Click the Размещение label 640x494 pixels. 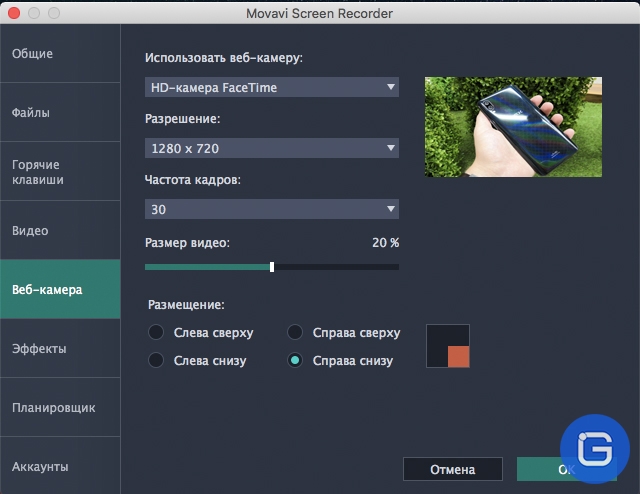coord(186,305)
